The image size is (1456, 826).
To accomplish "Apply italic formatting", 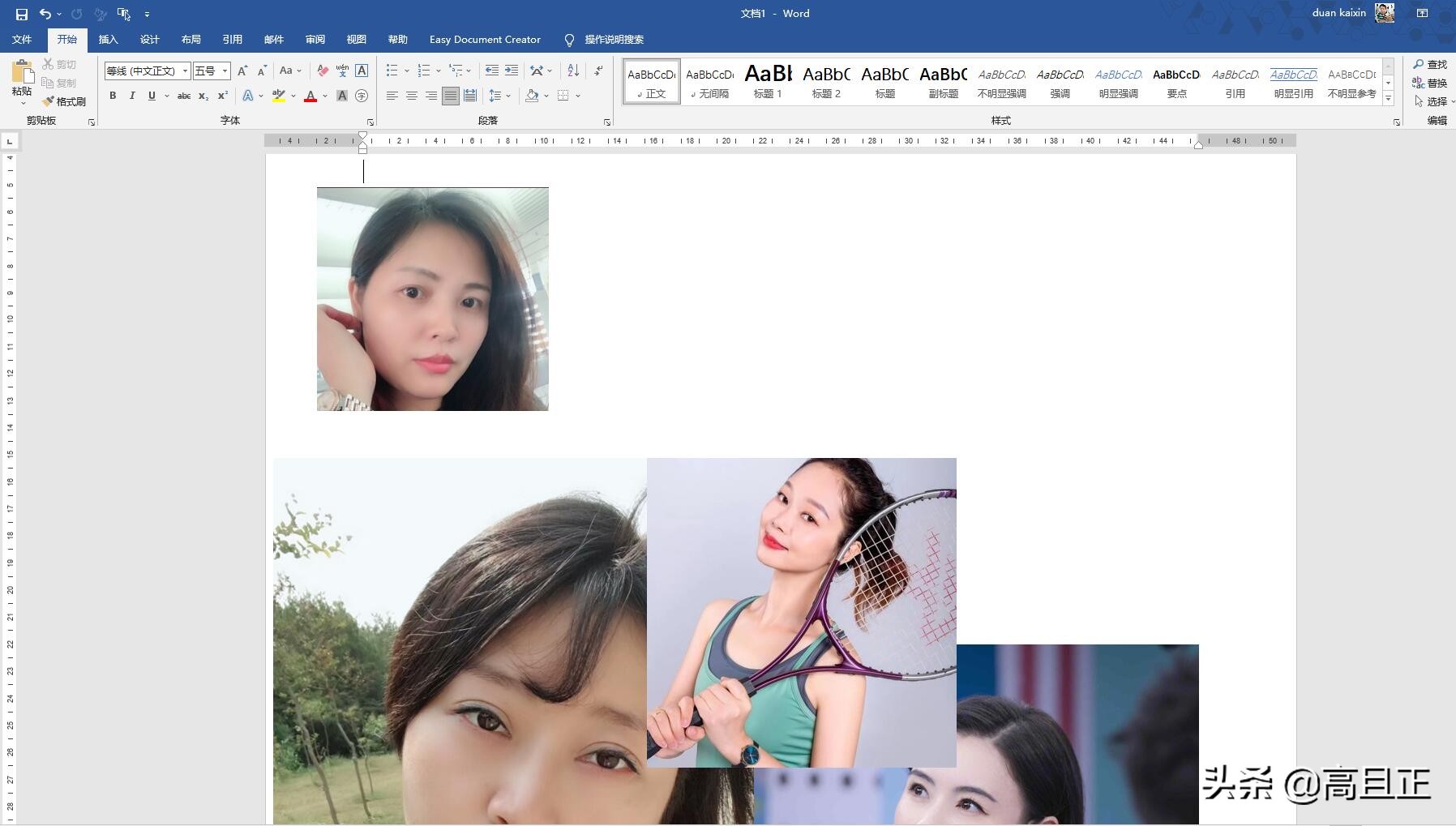I will 132,96.
